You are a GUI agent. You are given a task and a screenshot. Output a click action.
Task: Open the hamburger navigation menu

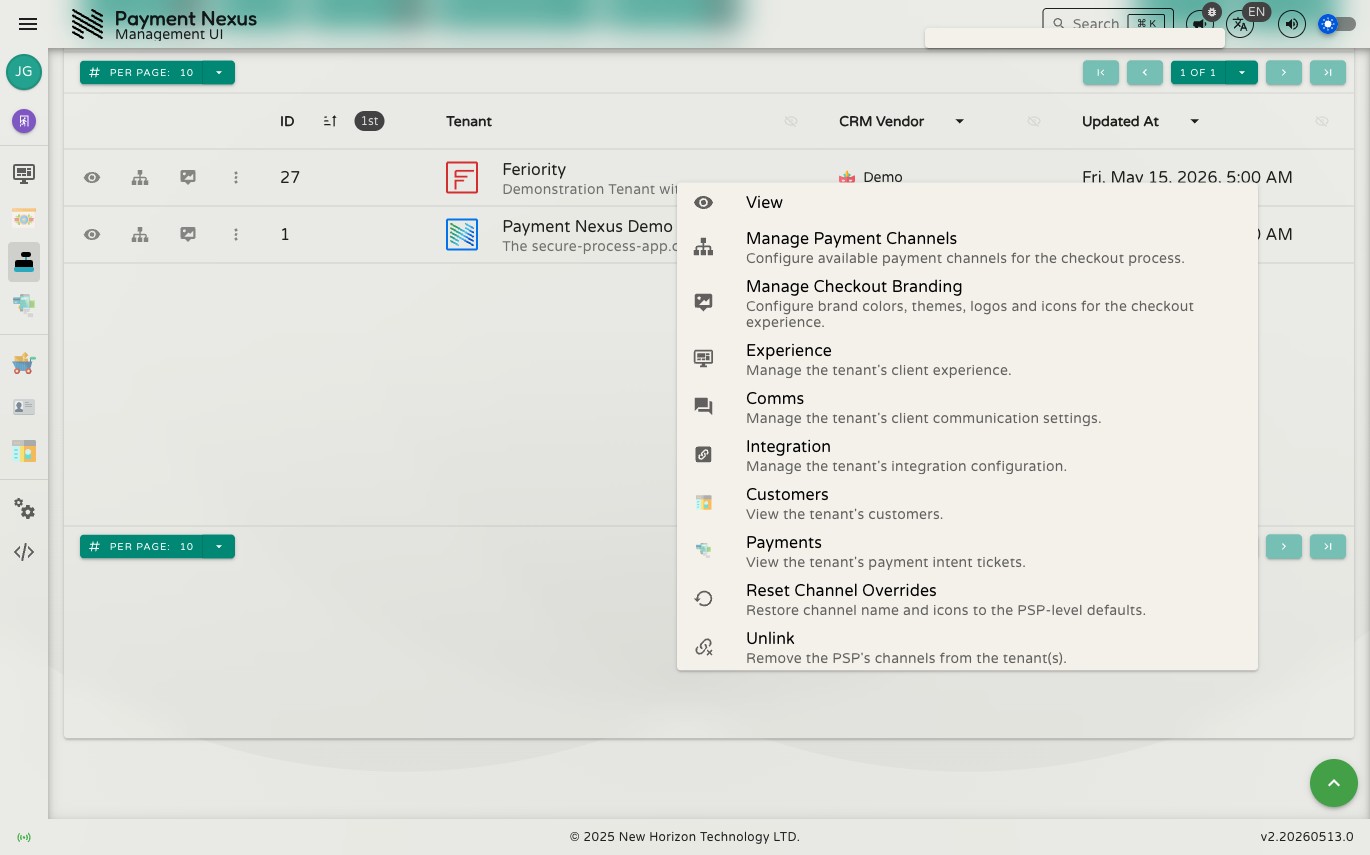(28, 24)
